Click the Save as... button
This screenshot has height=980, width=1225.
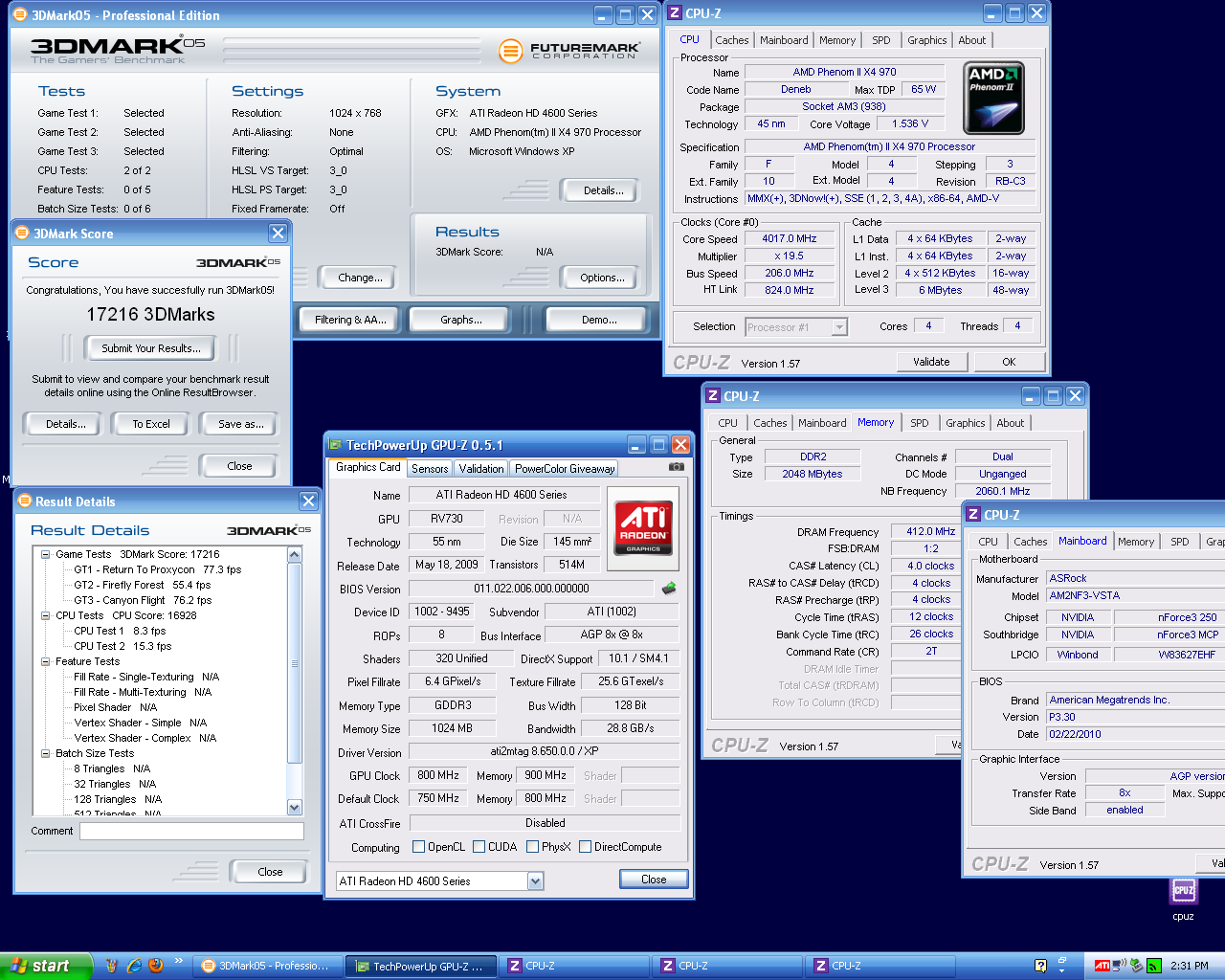tap(240, 424)
